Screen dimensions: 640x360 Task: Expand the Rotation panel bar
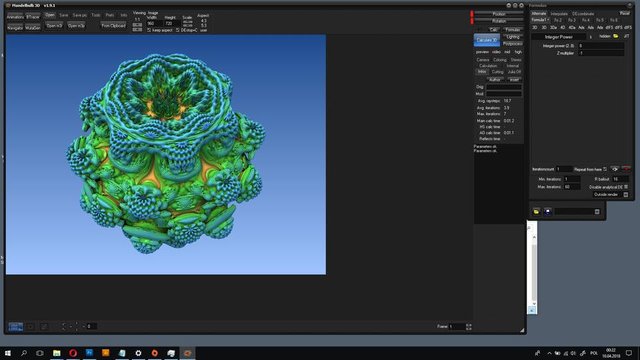click(499, 21)
